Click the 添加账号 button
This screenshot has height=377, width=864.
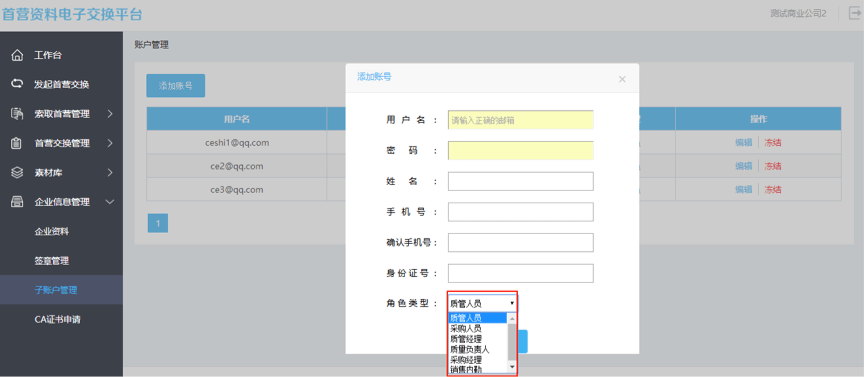176,85
